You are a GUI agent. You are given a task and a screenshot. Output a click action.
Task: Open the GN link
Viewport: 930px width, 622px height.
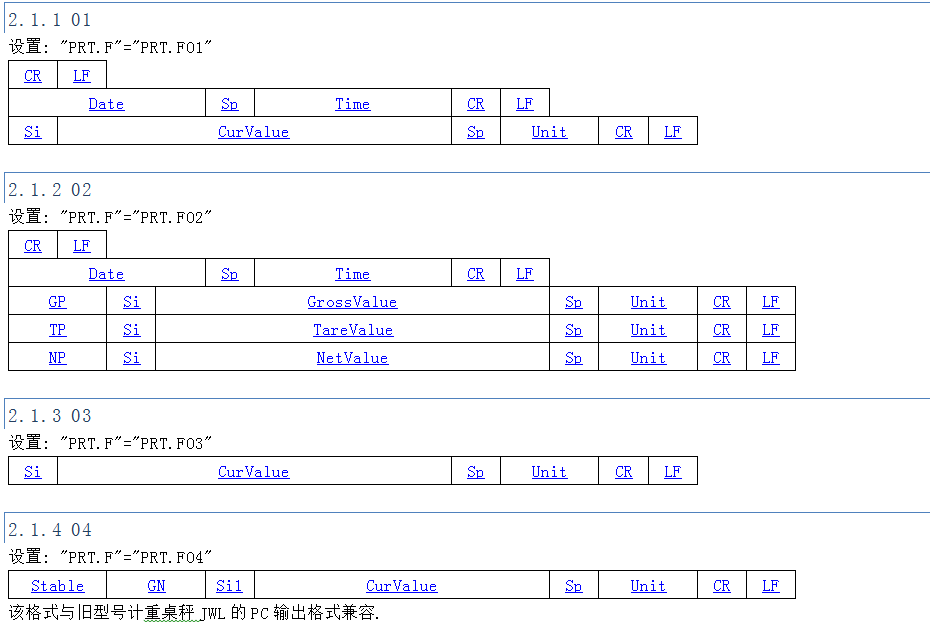[x=156, y=586]
